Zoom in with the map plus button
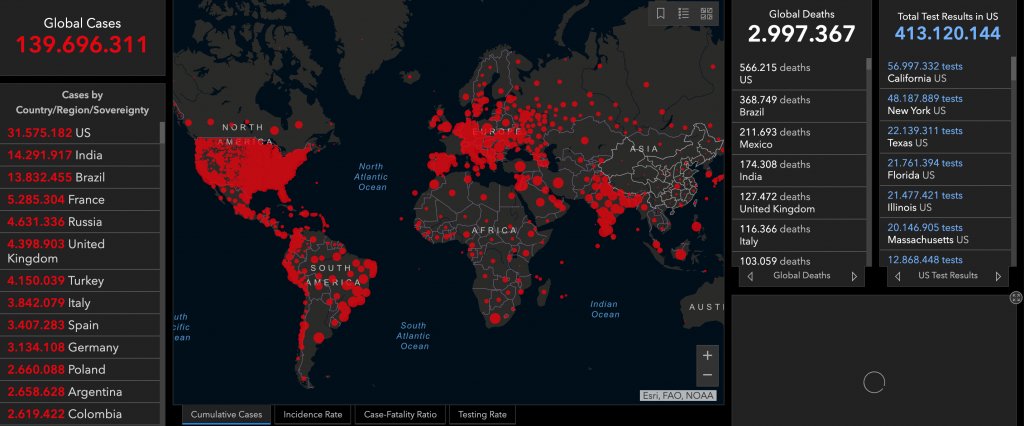Screen dimensions: 1024x426 tap(708, 355)
